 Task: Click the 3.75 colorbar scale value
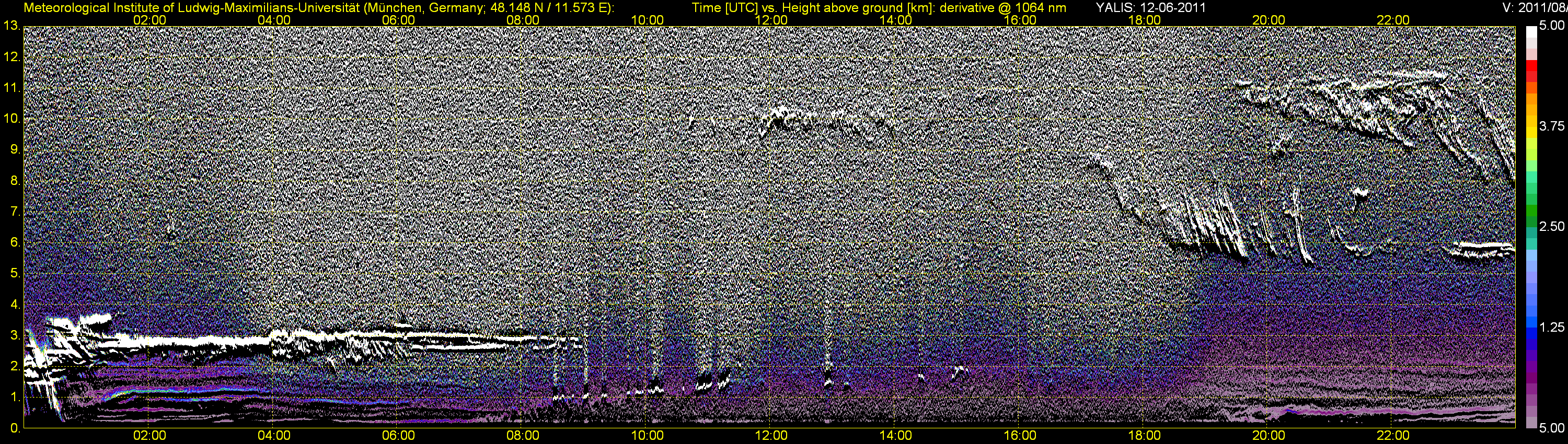(1552, 126)
